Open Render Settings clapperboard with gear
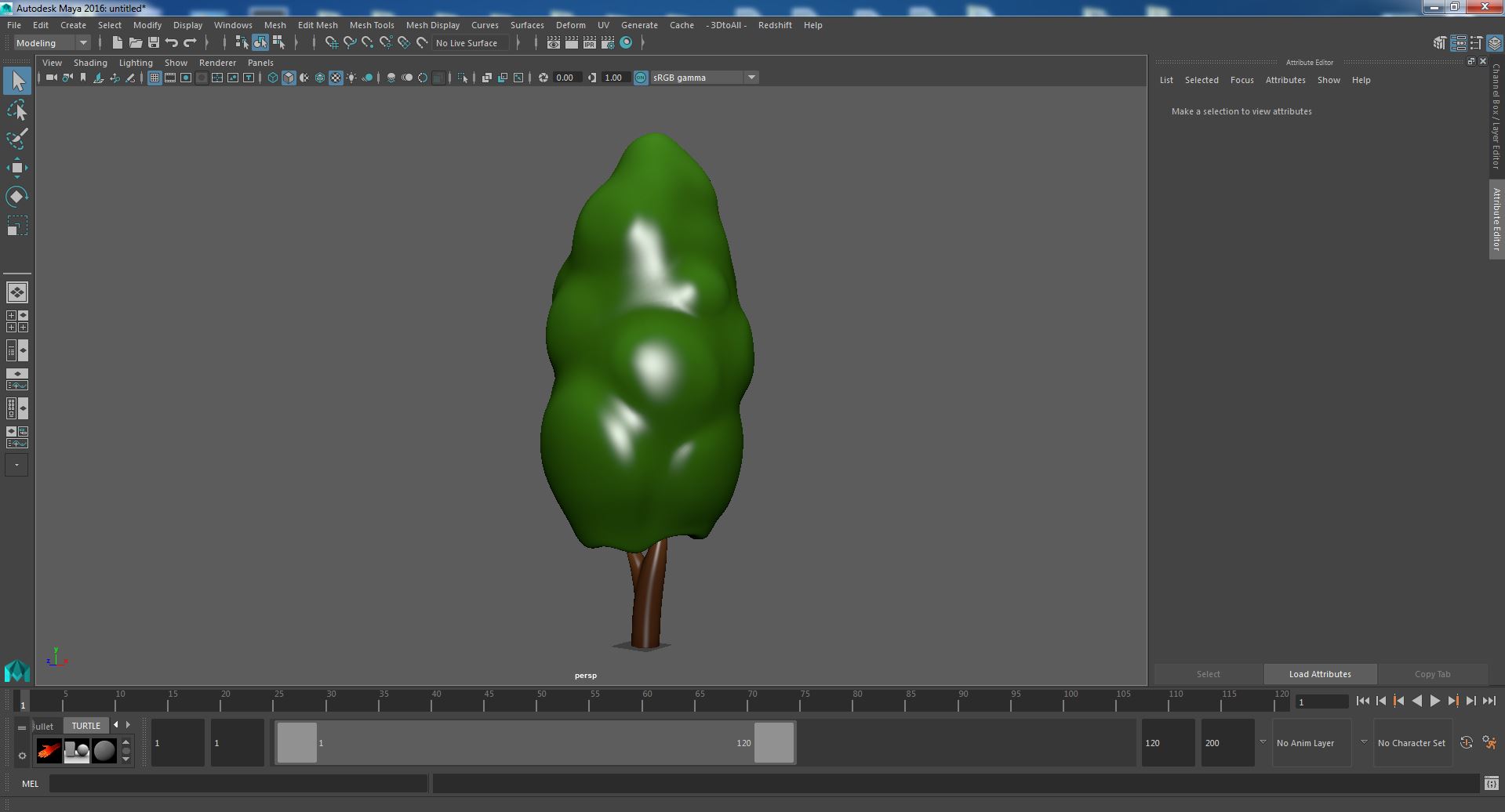Image resolution: width=1505 pixels, height=812 pixels. point(608,43)
